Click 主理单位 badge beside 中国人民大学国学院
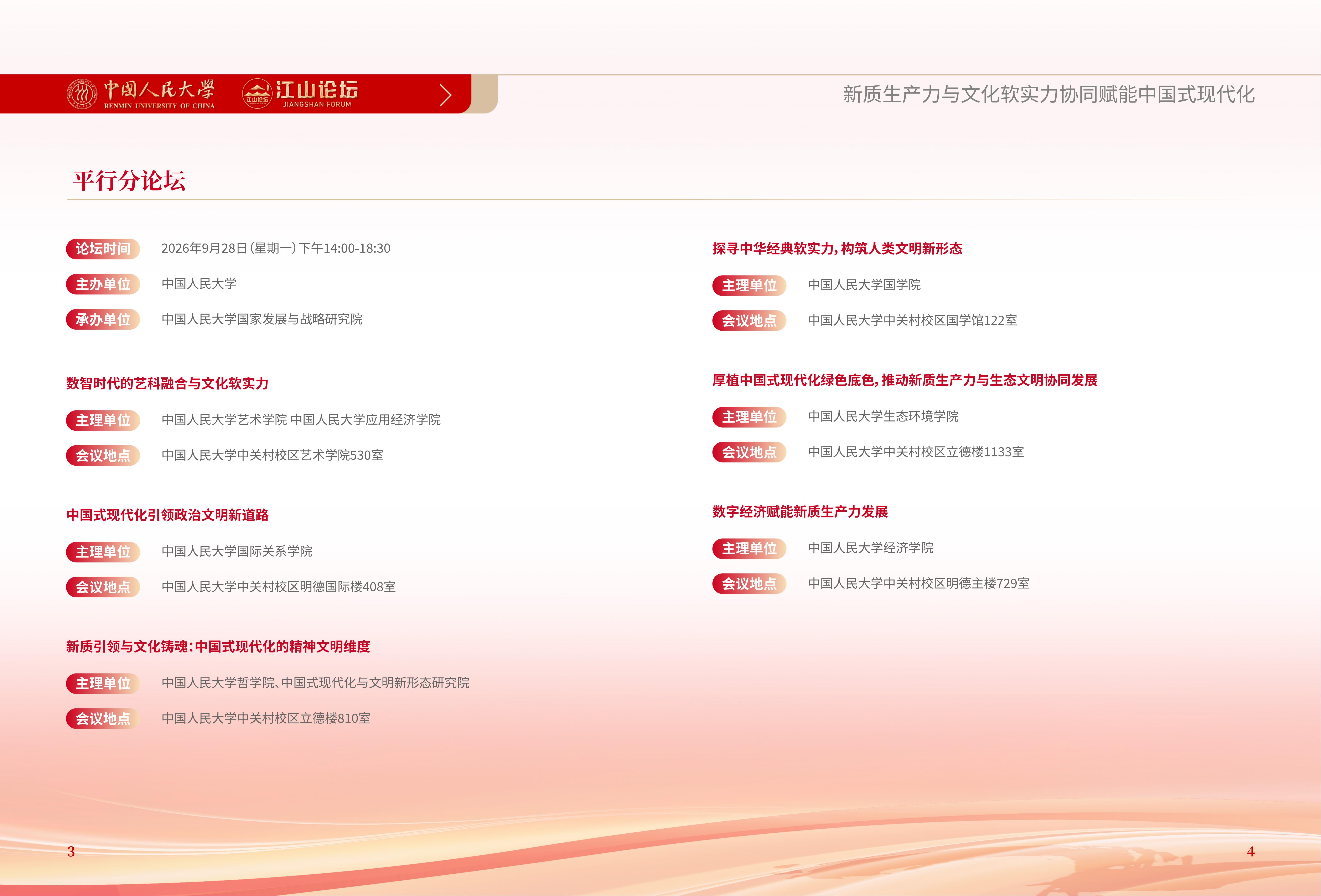The height and width of the screenshot is (896, 1321). coord(749,285)
